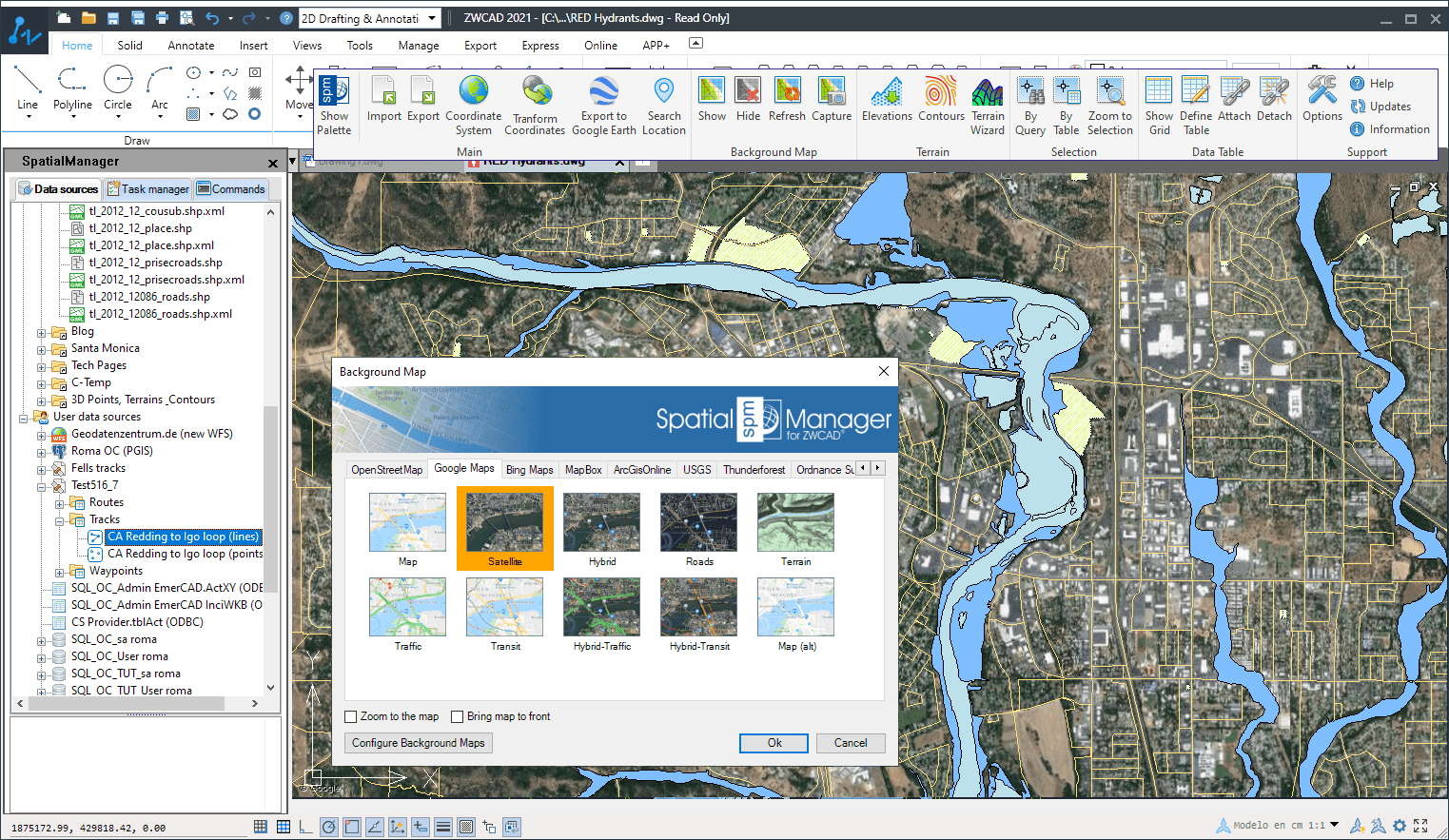The width and height of the screenshot is (1449, 840).
Task: Switch to the Annotate ribbon tab
Action: pos(191,45)
